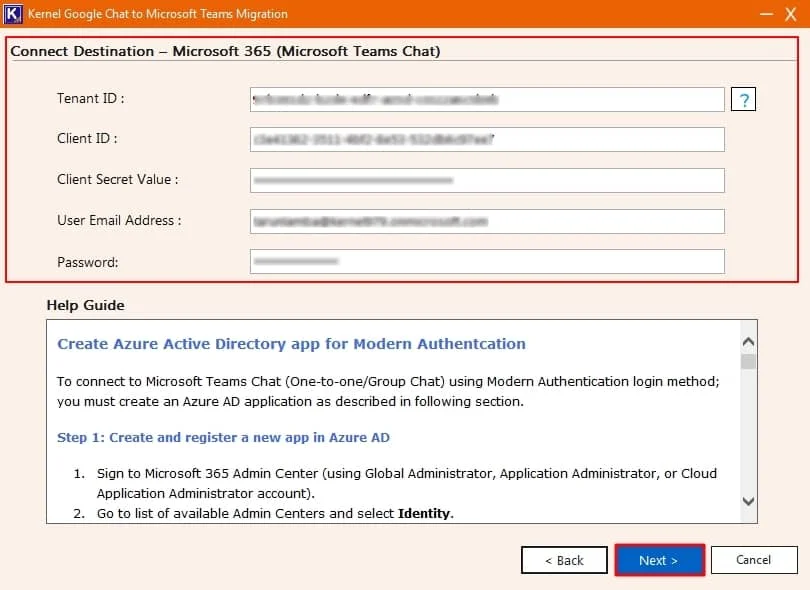Close the Kernel migration window
The height and width of the screenshot is (590, 810).
791,14
